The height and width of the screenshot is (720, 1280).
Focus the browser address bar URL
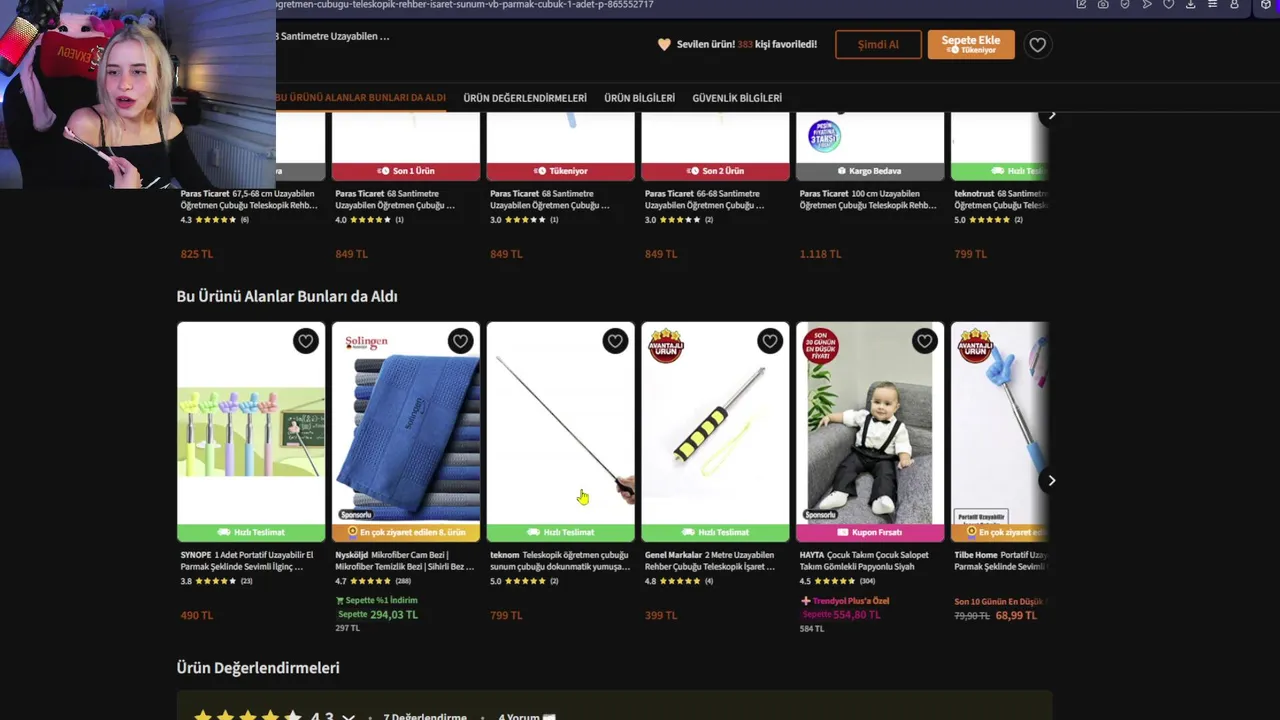[x=465, y=5]
